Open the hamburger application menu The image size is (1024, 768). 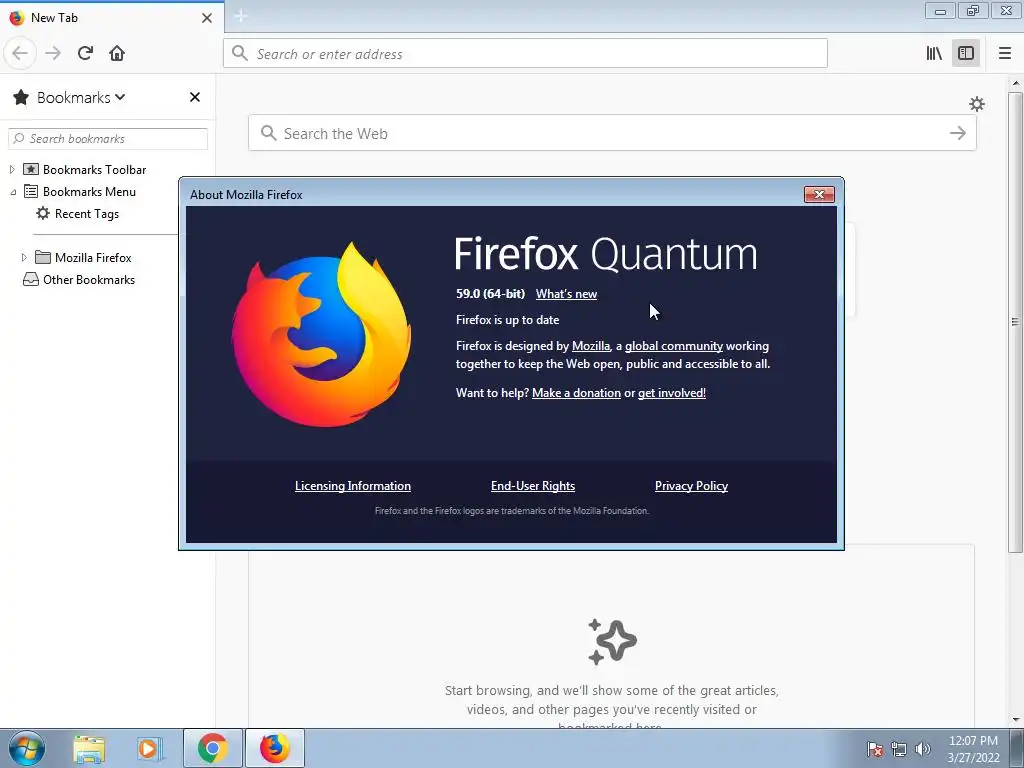coord(1005,54)
